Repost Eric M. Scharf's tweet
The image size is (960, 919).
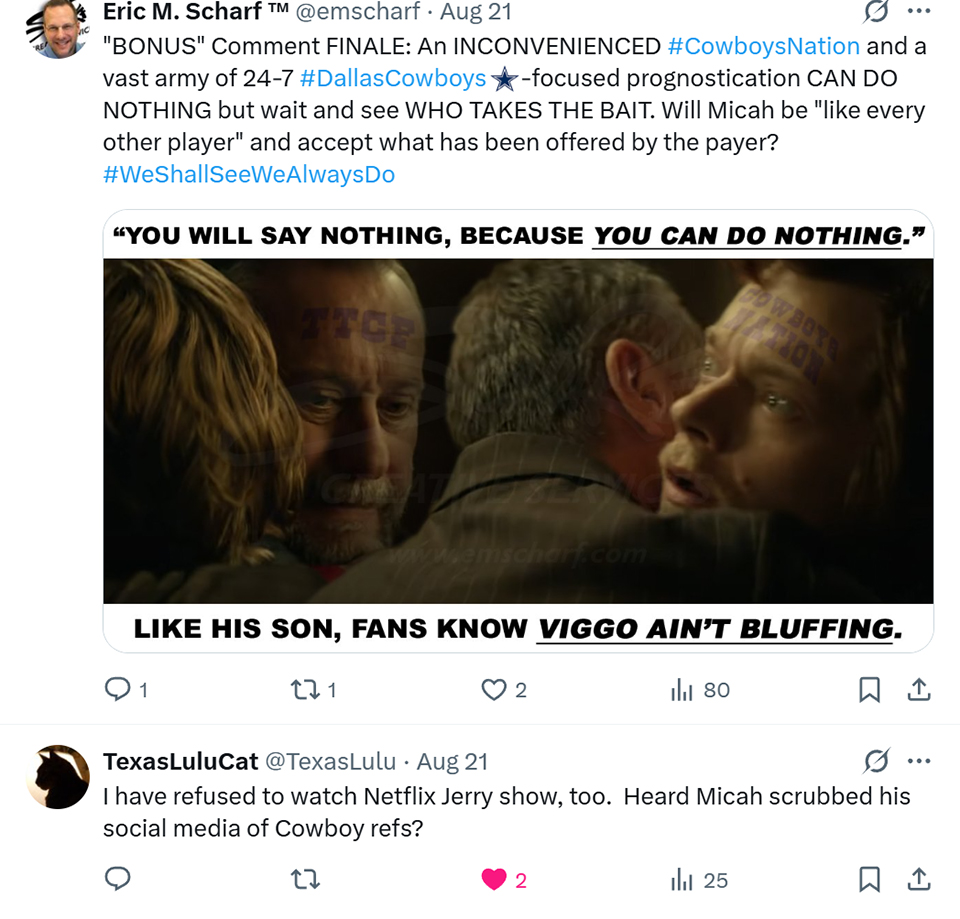point(302,689)
